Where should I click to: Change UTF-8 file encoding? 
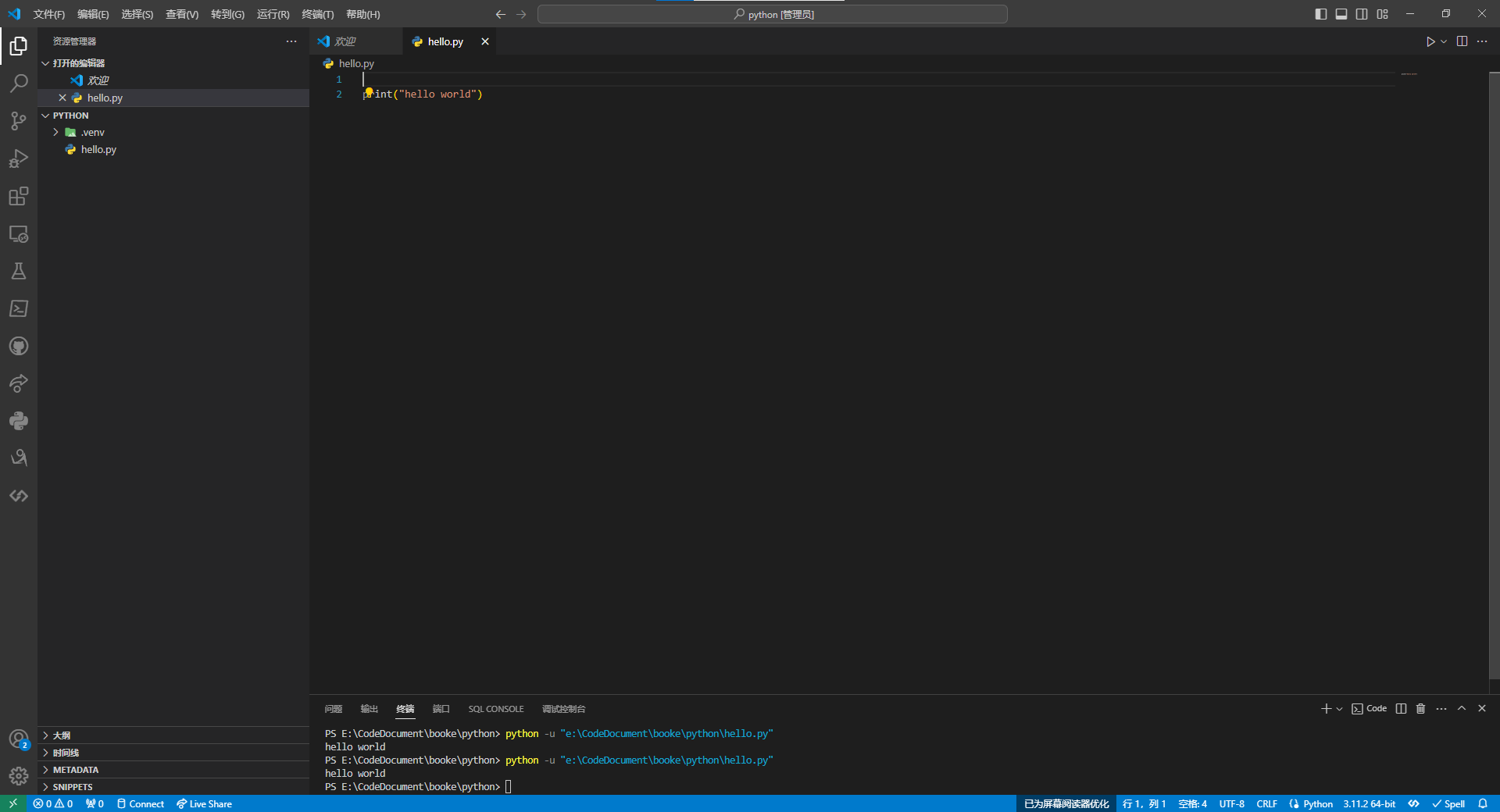point(1232,803)
